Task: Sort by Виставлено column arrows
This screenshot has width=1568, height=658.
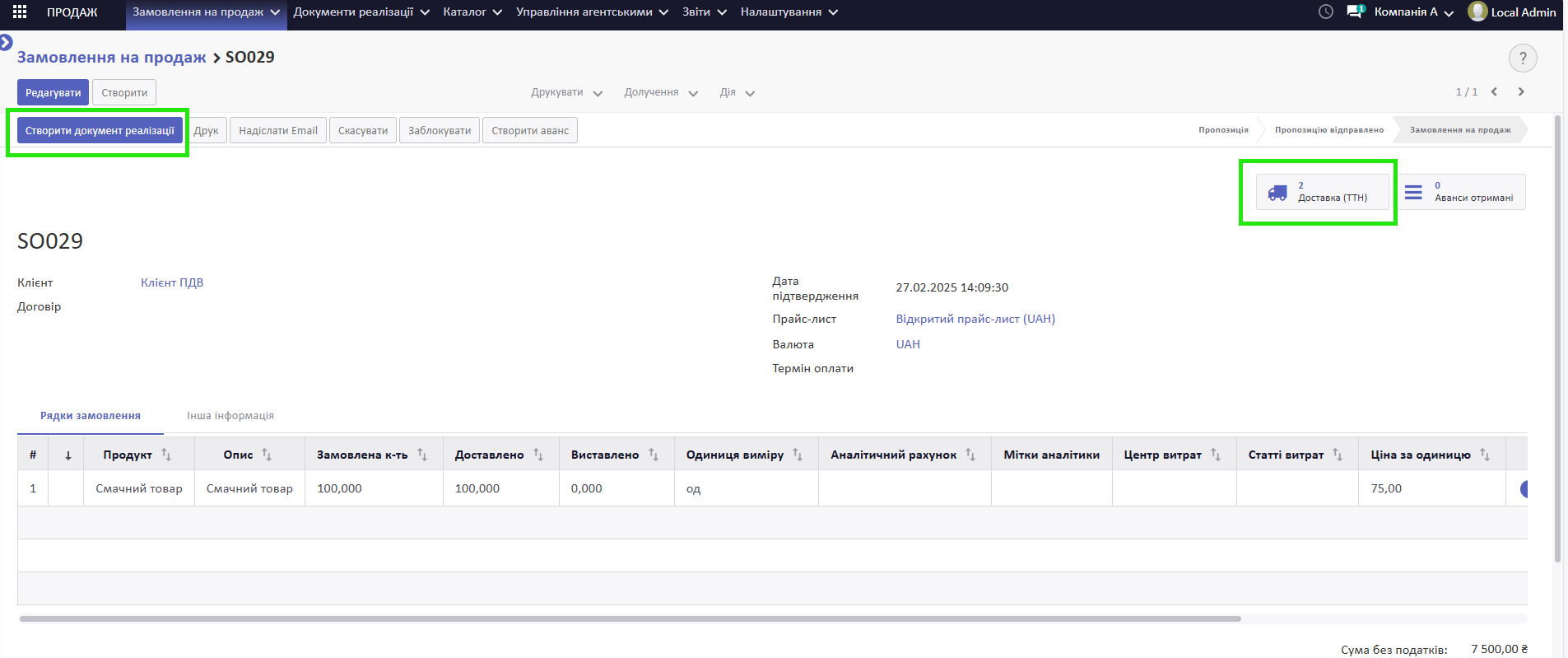Action: pyautogui.click(x=654, y=455)
